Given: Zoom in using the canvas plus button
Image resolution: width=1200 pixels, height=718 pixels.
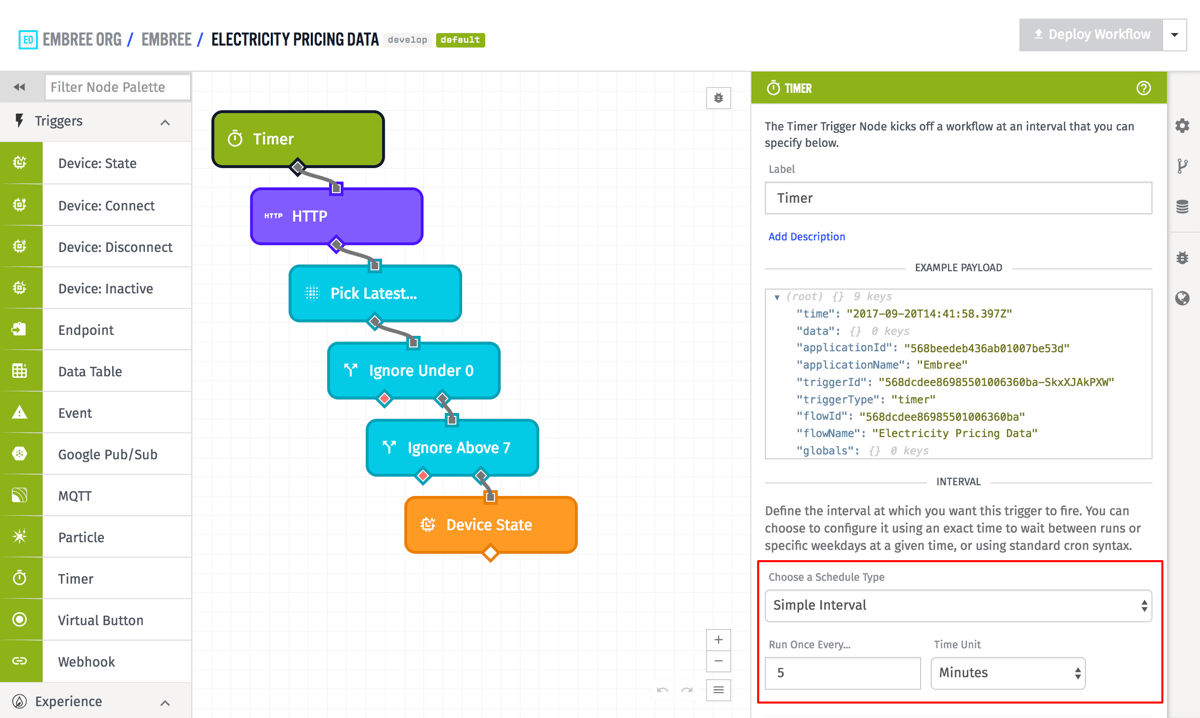Looking at the screenshot, I should click(x=718, y=640).
